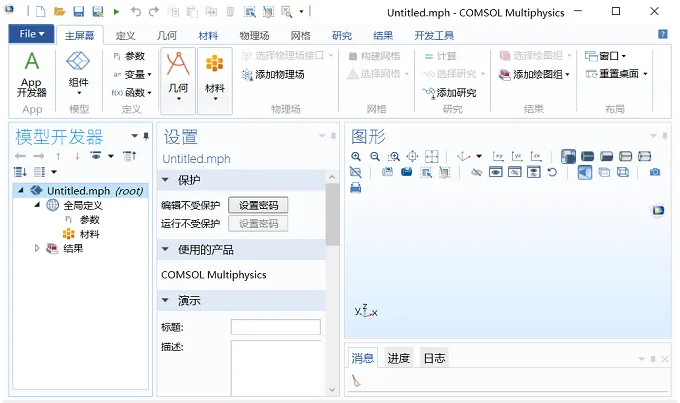Switch to XY view in graphics

498,157
